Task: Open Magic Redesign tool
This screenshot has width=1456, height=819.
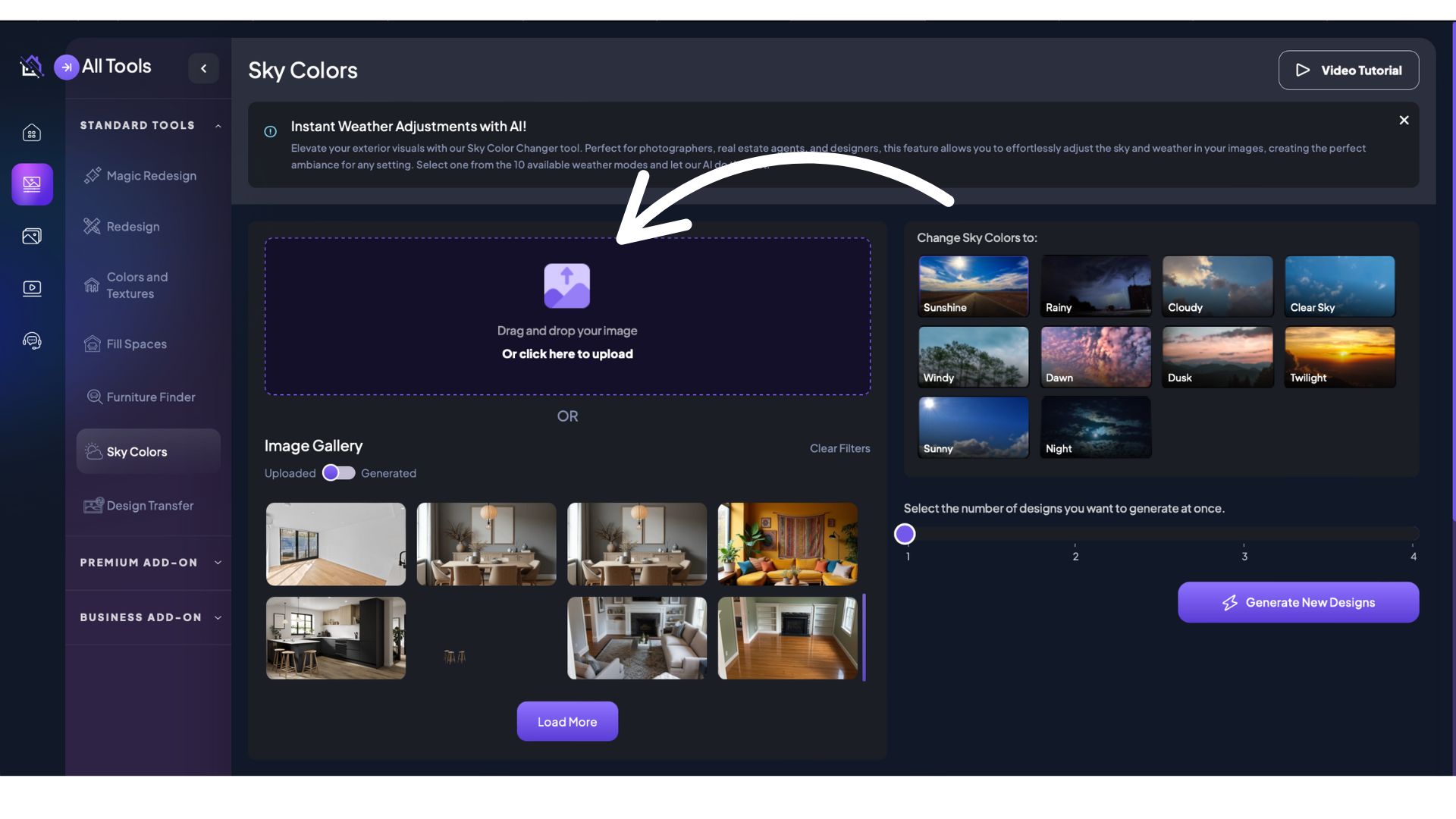Action: [151, 176]
